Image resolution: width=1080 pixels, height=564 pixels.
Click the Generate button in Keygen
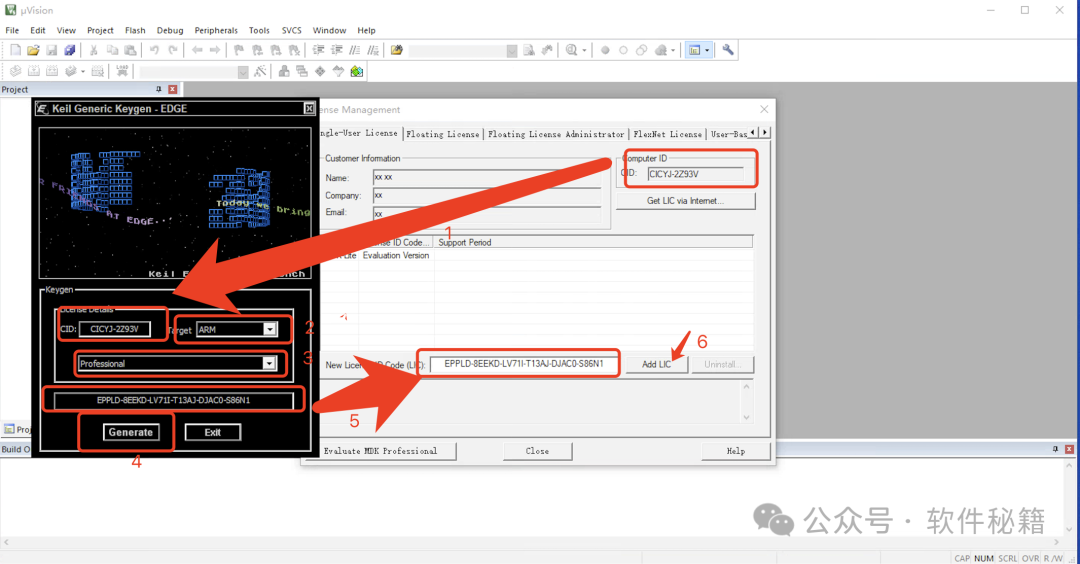point(131,432)
